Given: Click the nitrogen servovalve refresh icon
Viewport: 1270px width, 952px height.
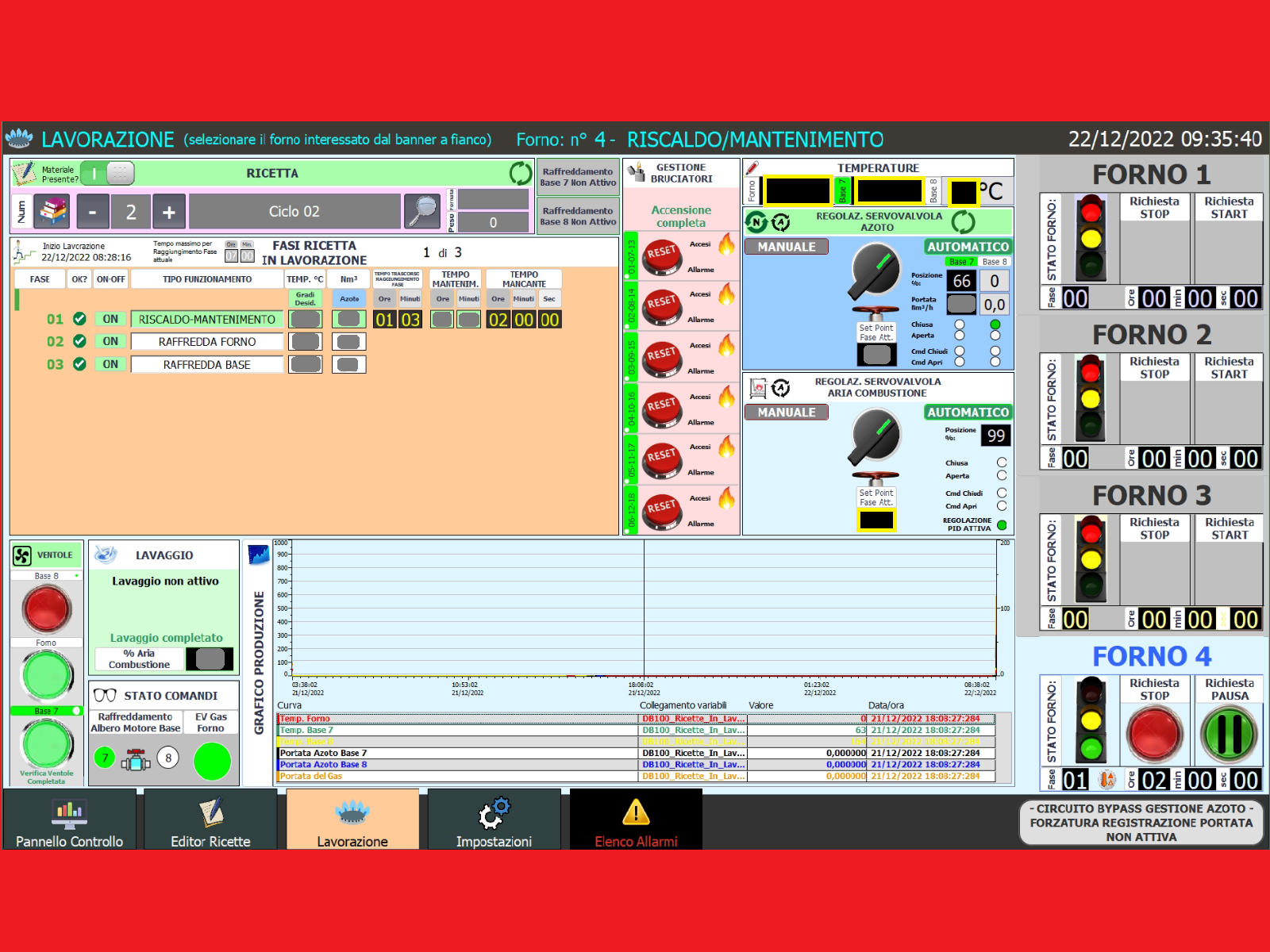Looking at the screenshot, I should coord(963,221).
